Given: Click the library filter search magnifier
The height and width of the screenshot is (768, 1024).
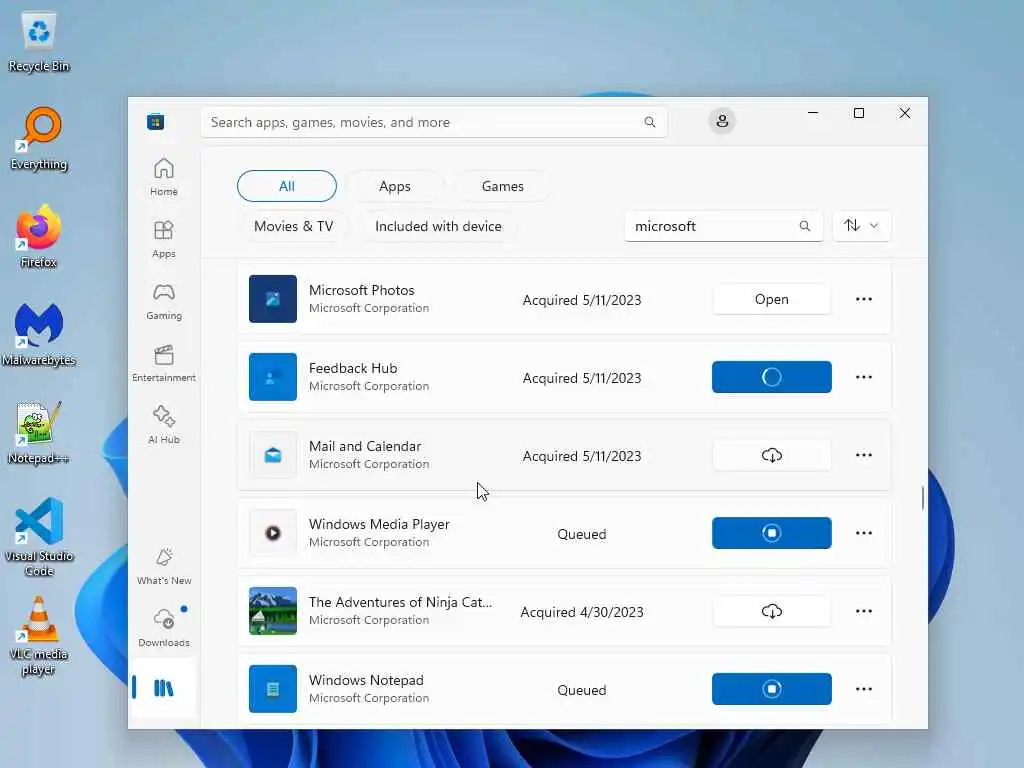Looking at the screenshot, I should tap(805, 226).
